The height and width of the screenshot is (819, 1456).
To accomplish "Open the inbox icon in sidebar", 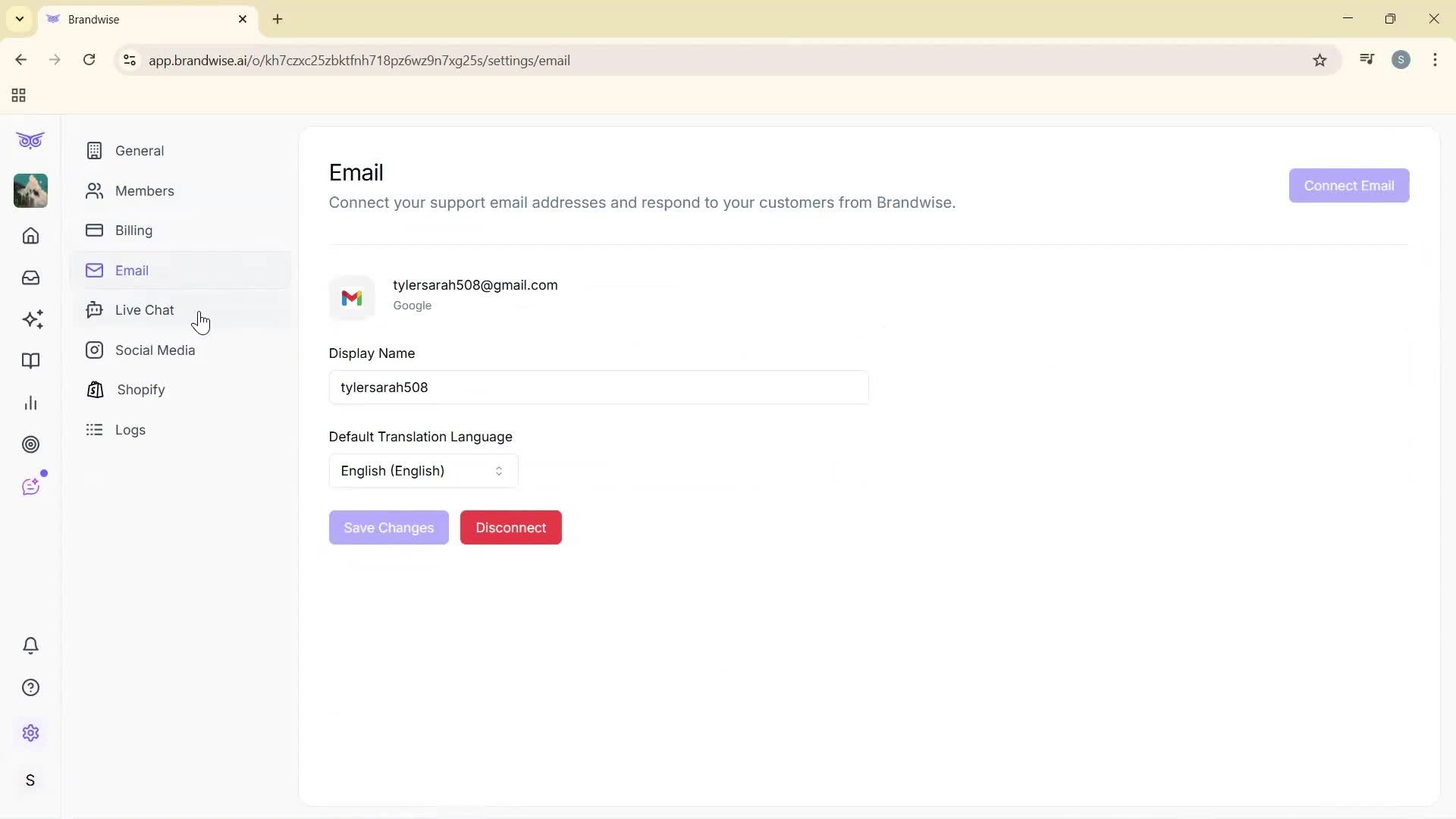I will 30,278.
